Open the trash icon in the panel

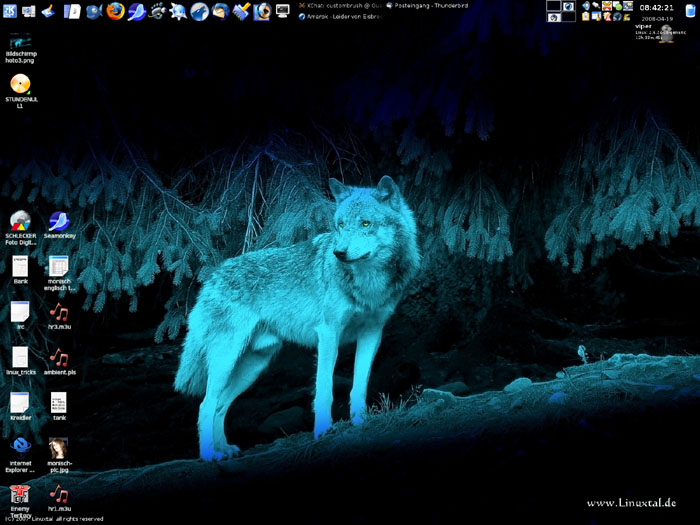690,11
